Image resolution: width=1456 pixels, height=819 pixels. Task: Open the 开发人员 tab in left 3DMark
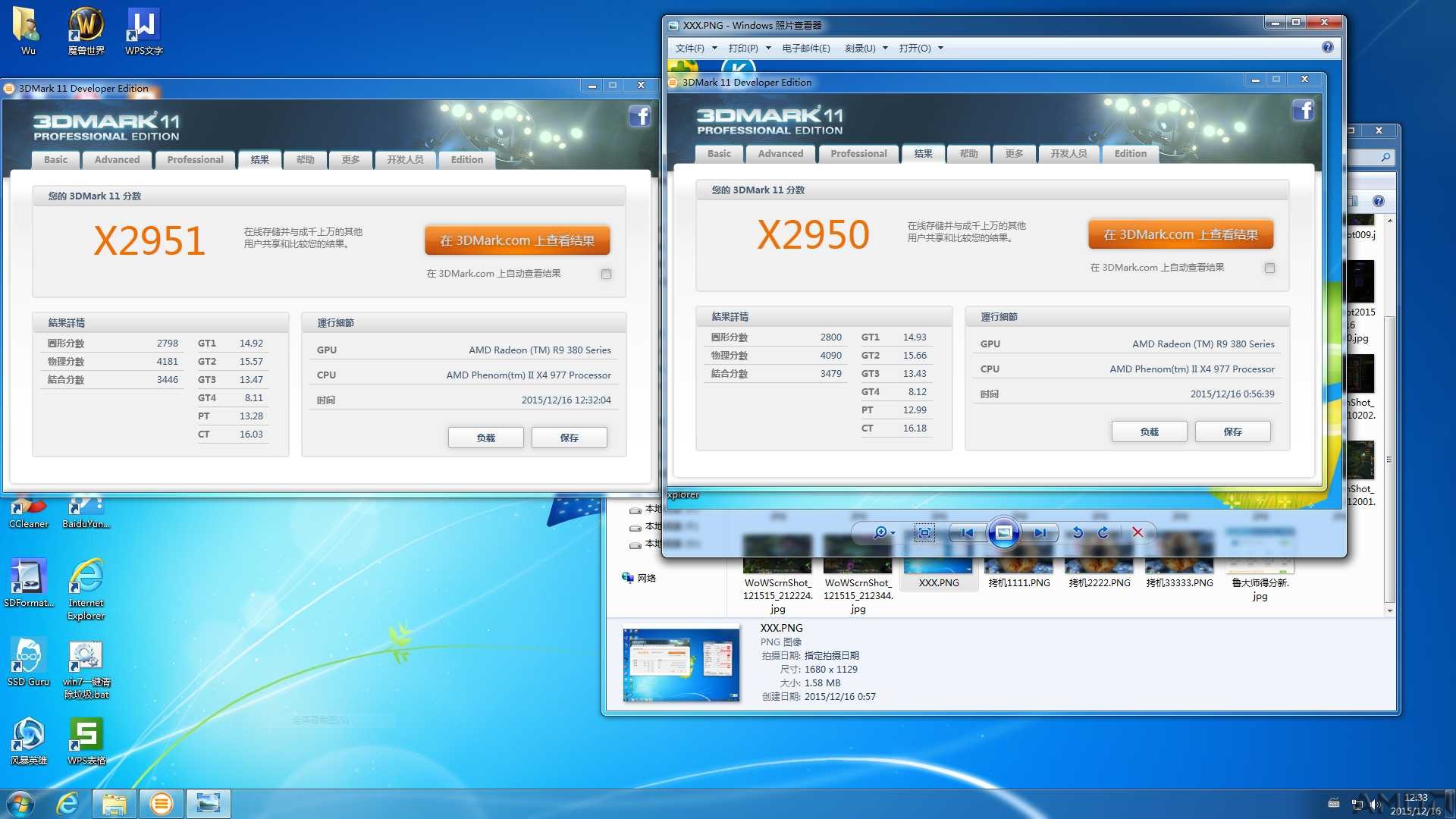point(406,160)
